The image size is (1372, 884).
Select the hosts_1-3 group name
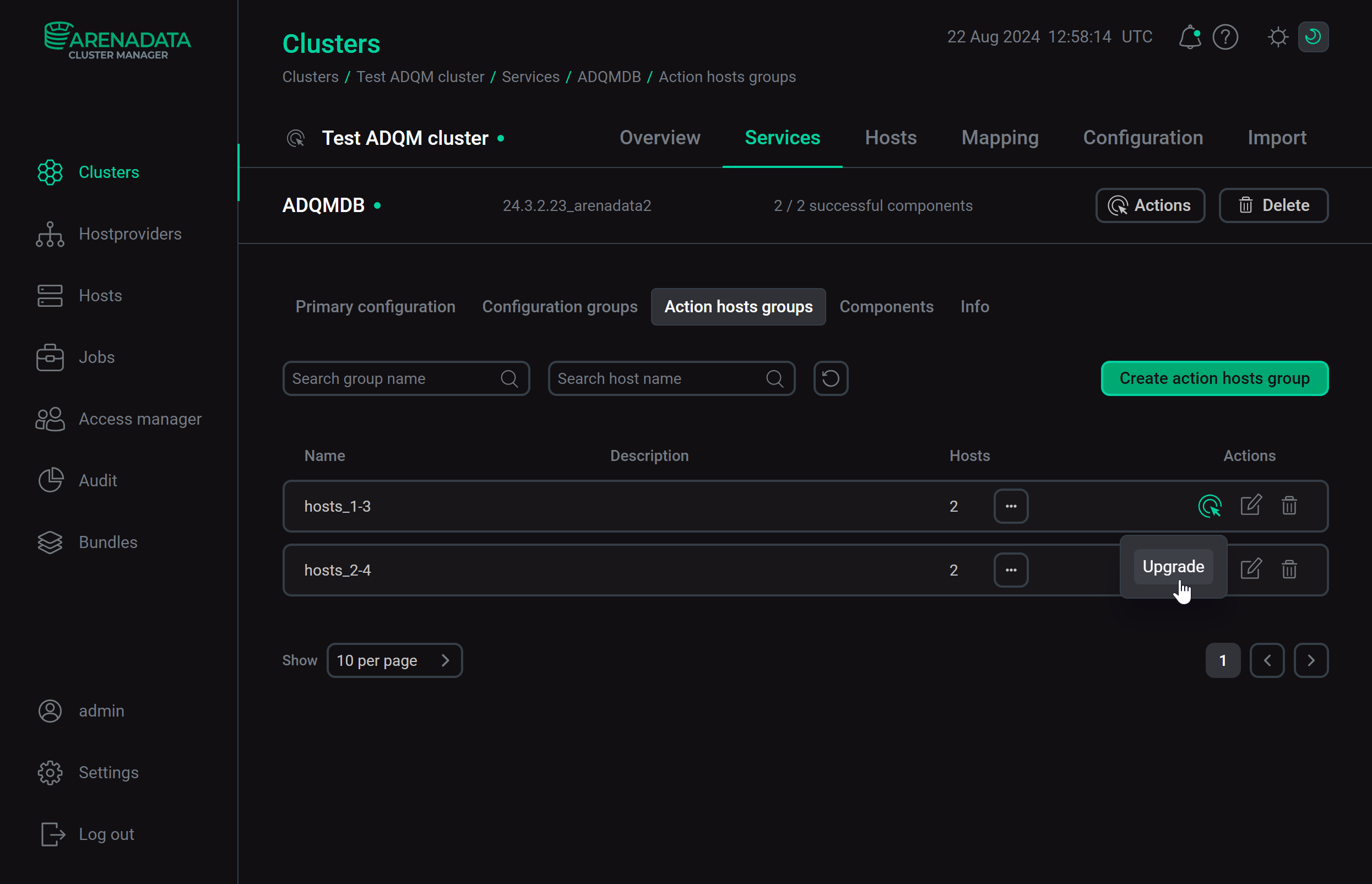[338, 506]
